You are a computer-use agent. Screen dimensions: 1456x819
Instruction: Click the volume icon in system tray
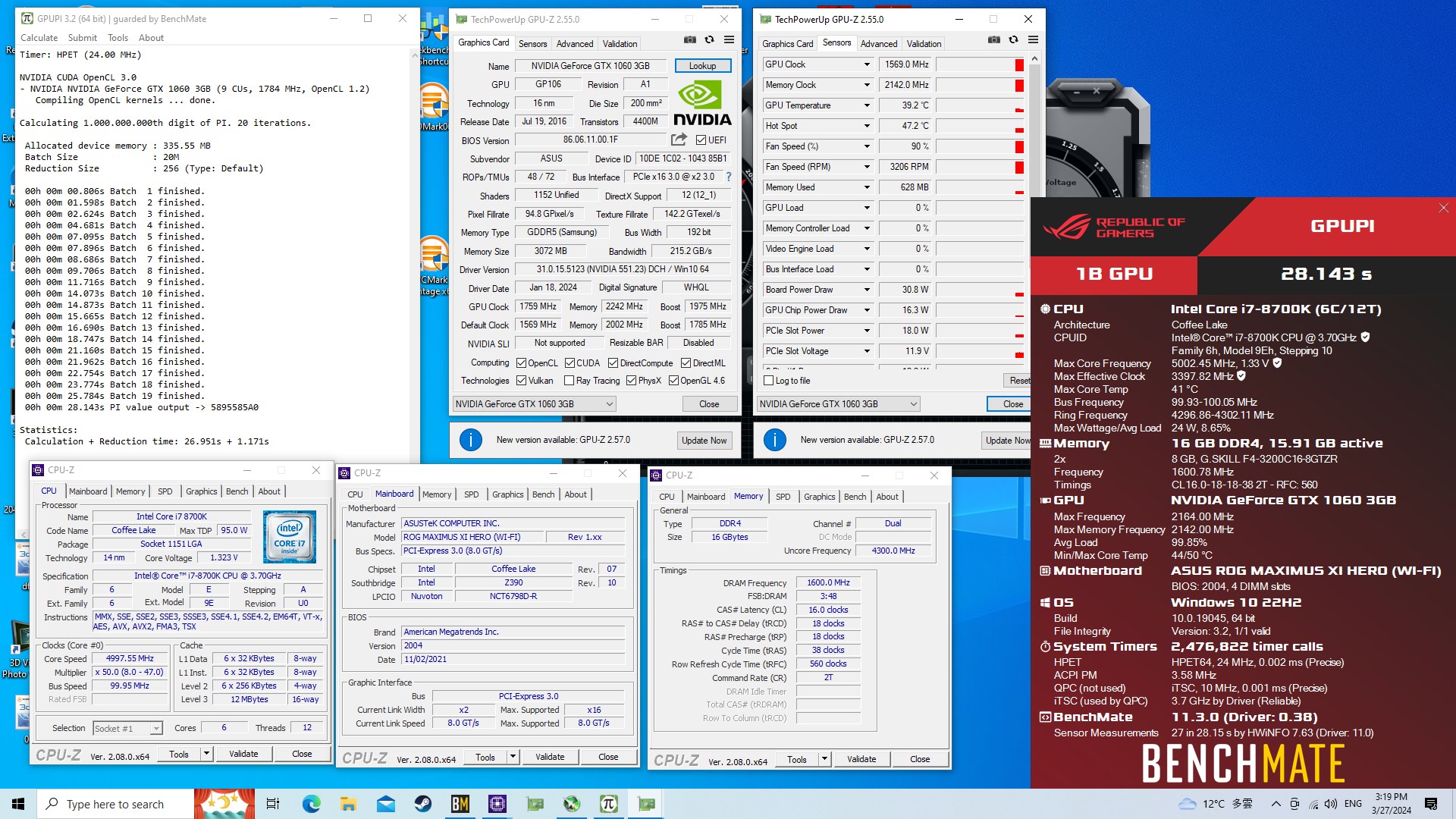coord(1331,804)
